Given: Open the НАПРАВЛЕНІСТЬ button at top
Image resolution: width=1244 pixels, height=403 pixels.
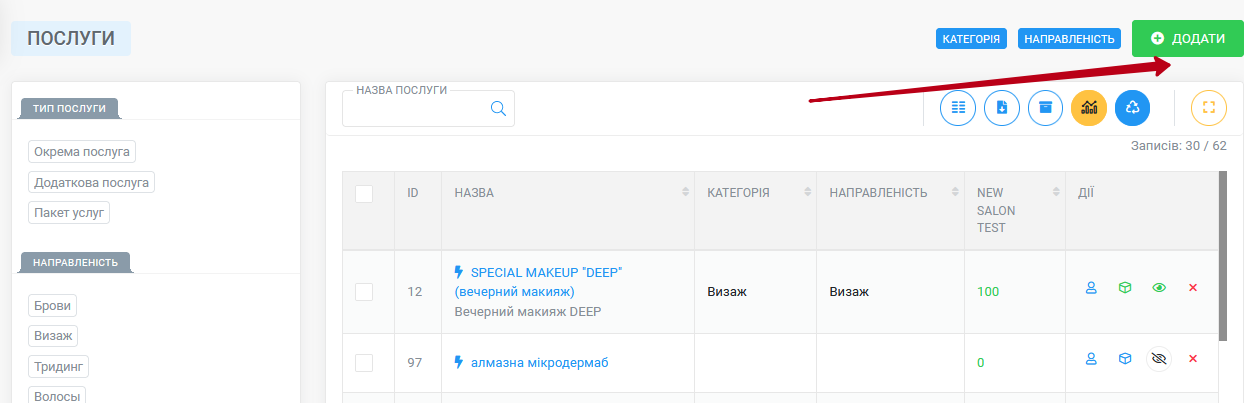Looking at the screenshot, I should pyautogui.click(x=1069, y=39).
